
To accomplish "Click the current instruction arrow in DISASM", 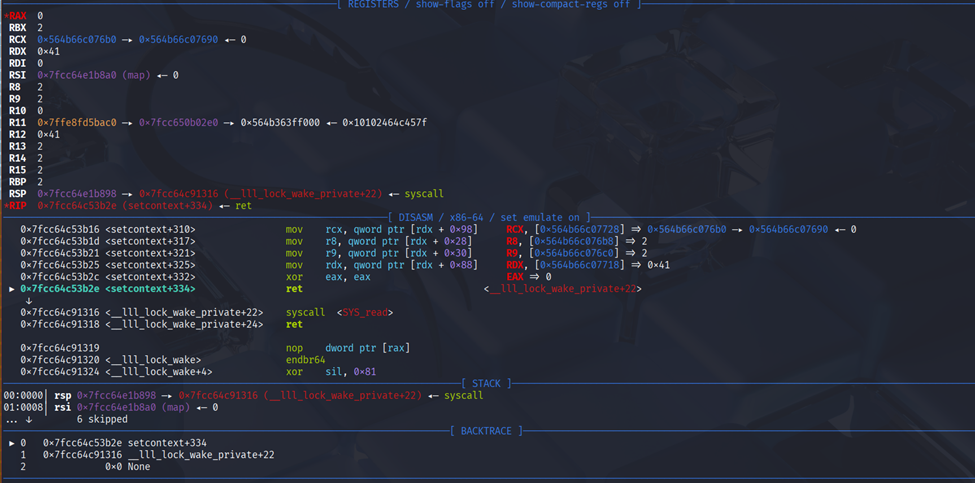I will click(x=11, y=288).
